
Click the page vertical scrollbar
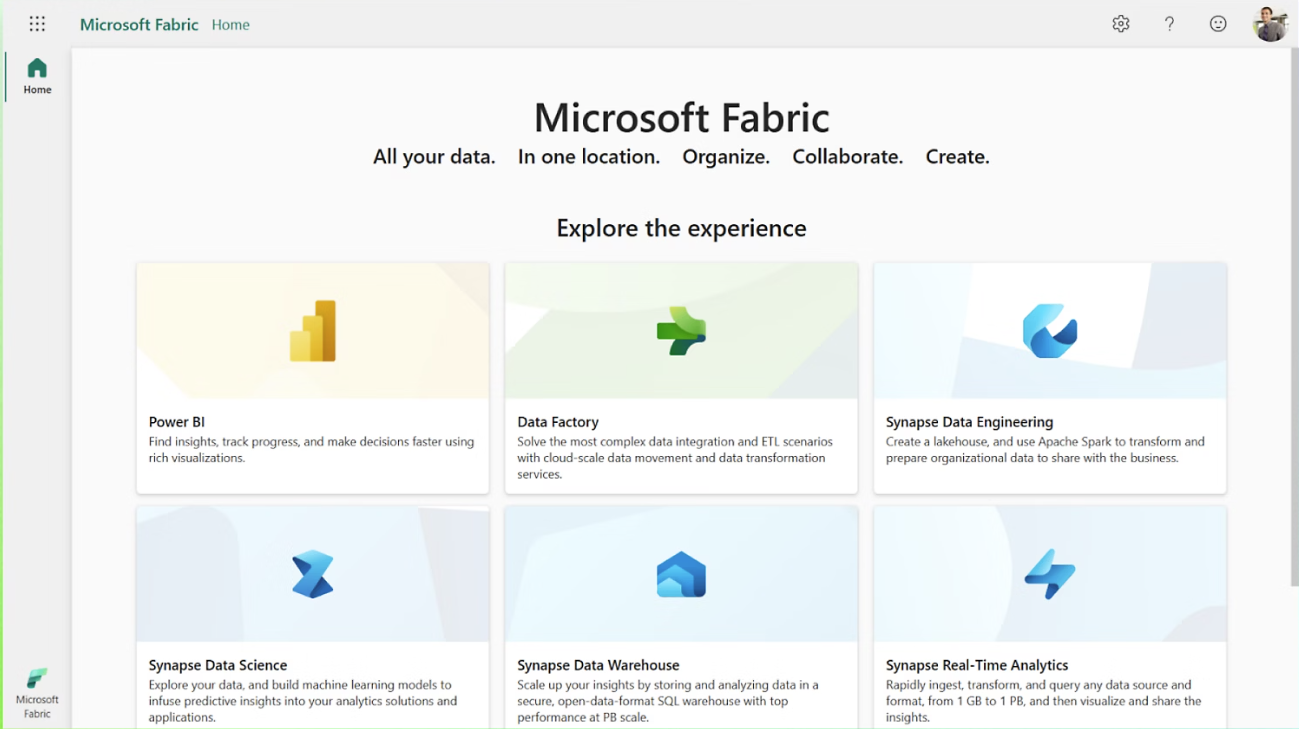[1294, 315]
